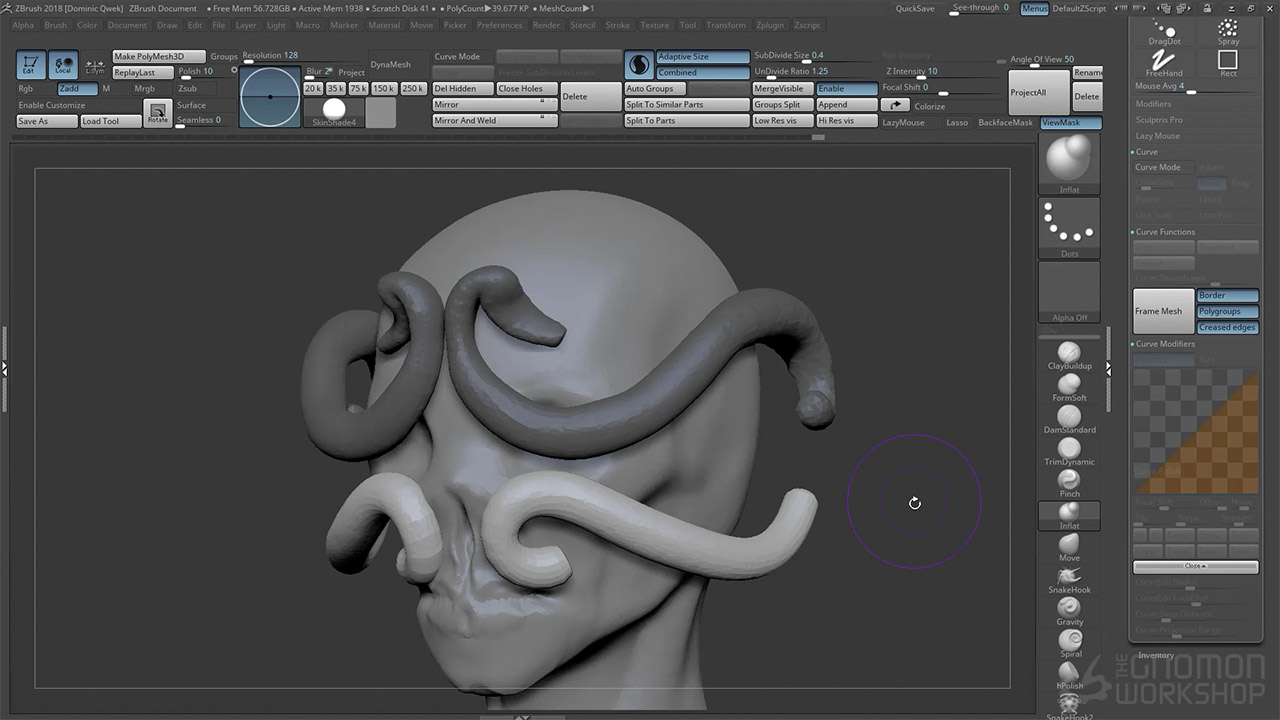Collapse the Curve Functions section
Screen dimensions: 1280x720
[x=1165, y=232]
